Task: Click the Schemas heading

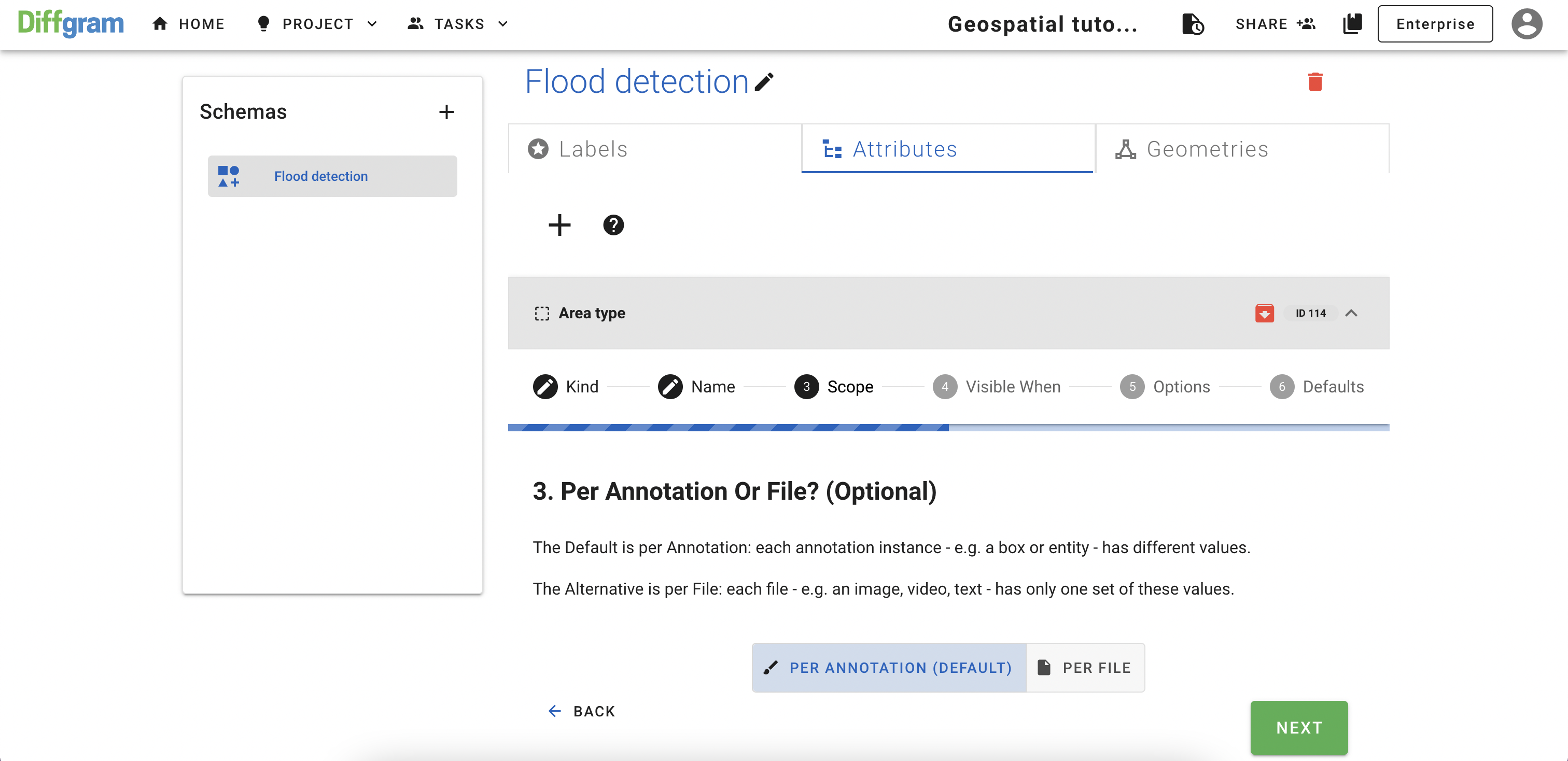Action: [243, 112]
